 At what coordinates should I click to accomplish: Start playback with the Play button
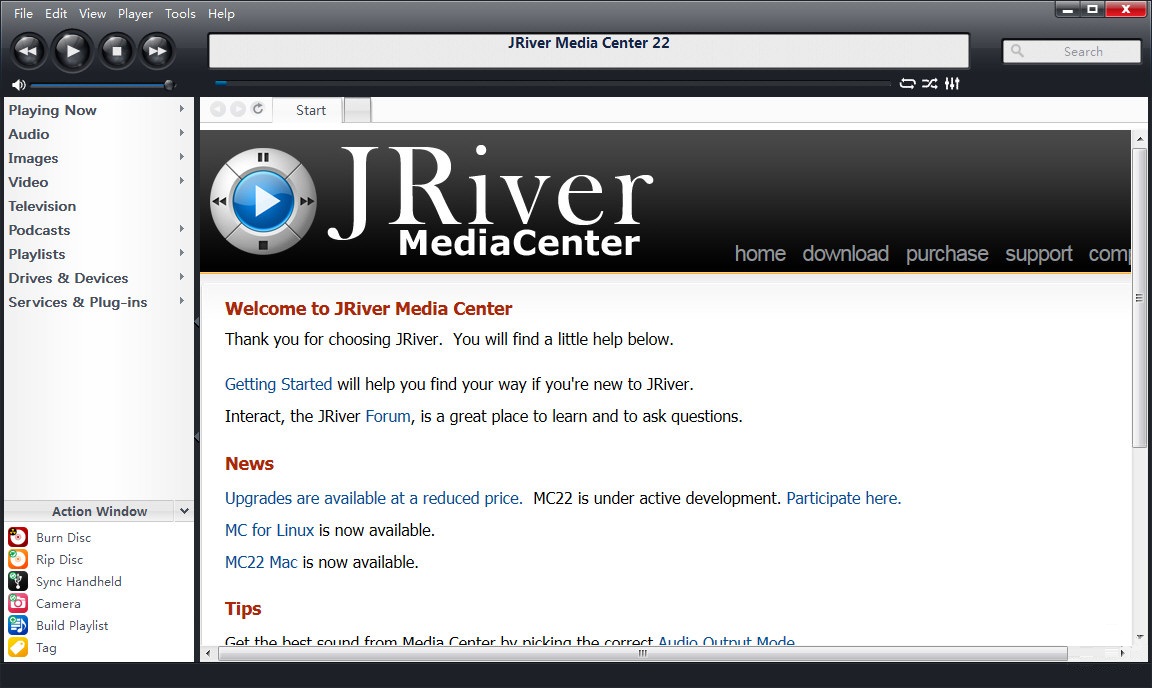72,51
